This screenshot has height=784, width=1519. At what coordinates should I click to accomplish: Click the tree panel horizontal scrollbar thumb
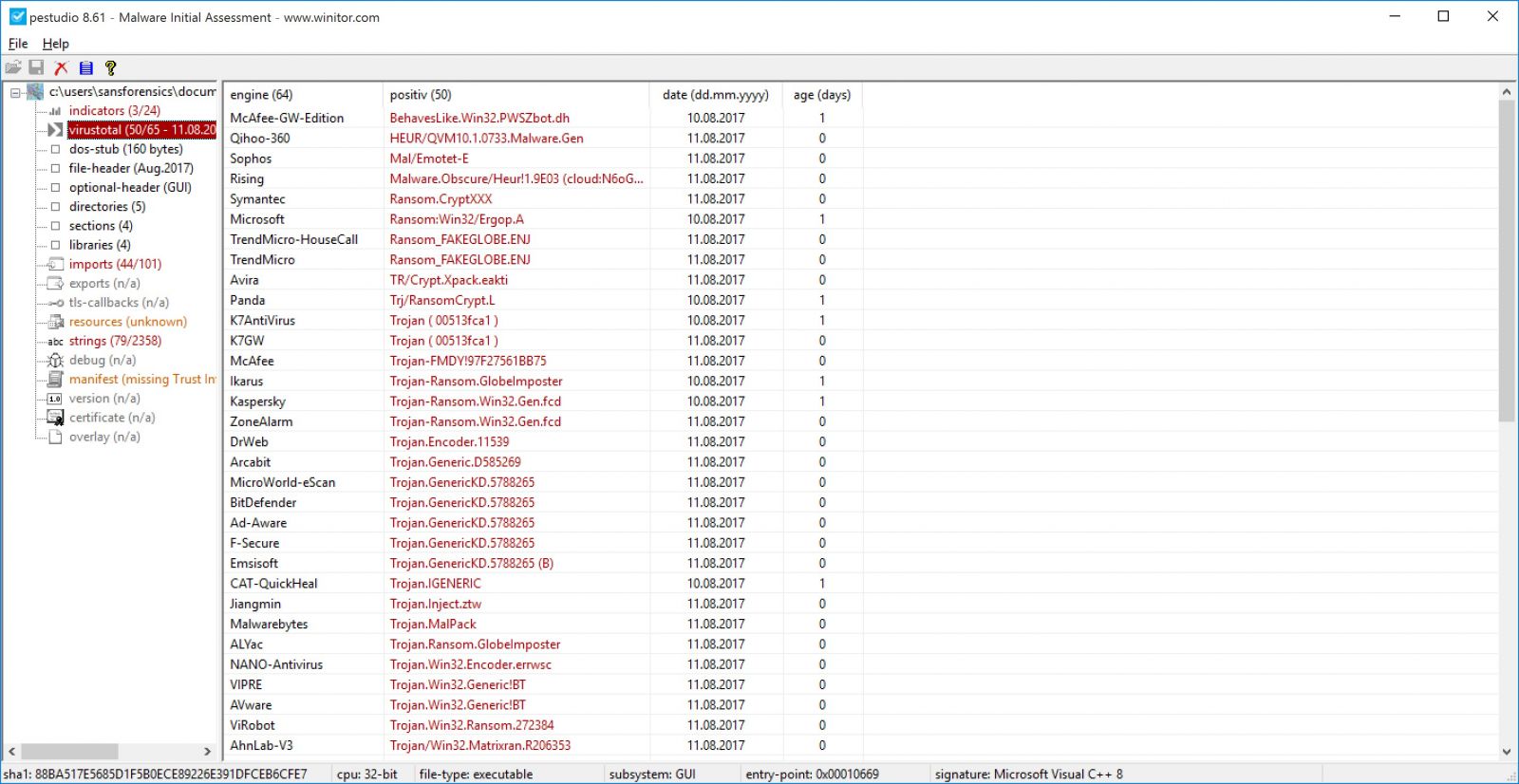point(69,752)
